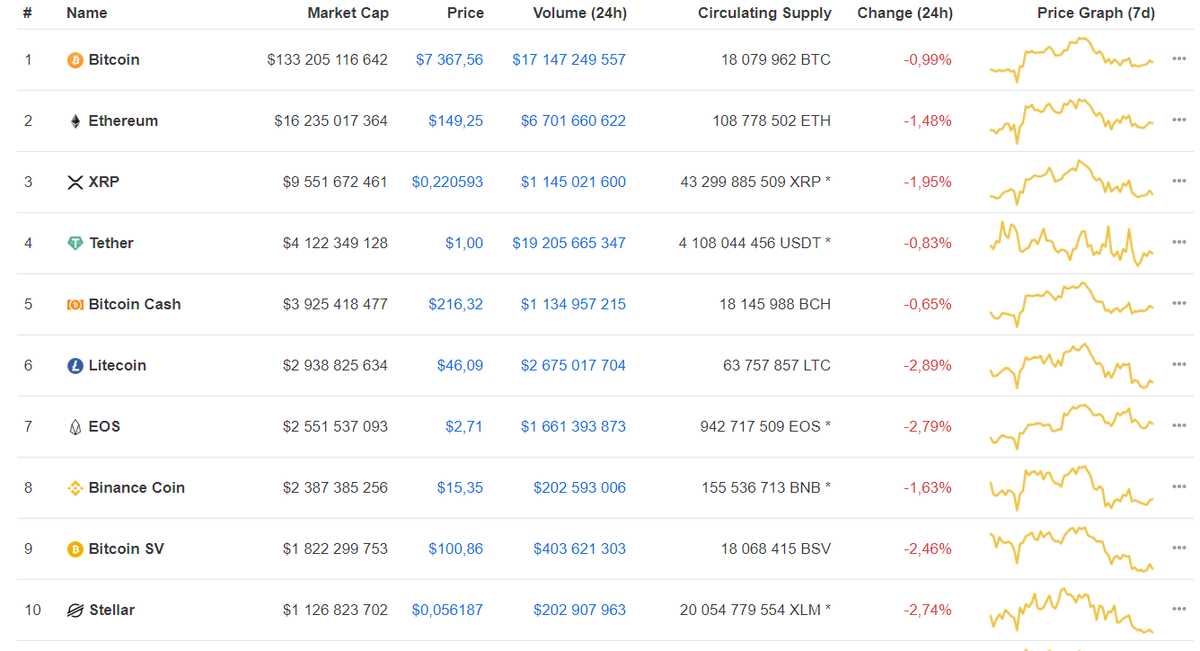Click Ethereum price $149,25
The width and height of the screenshot is (1200, 651).
click(x=456, y=121)
